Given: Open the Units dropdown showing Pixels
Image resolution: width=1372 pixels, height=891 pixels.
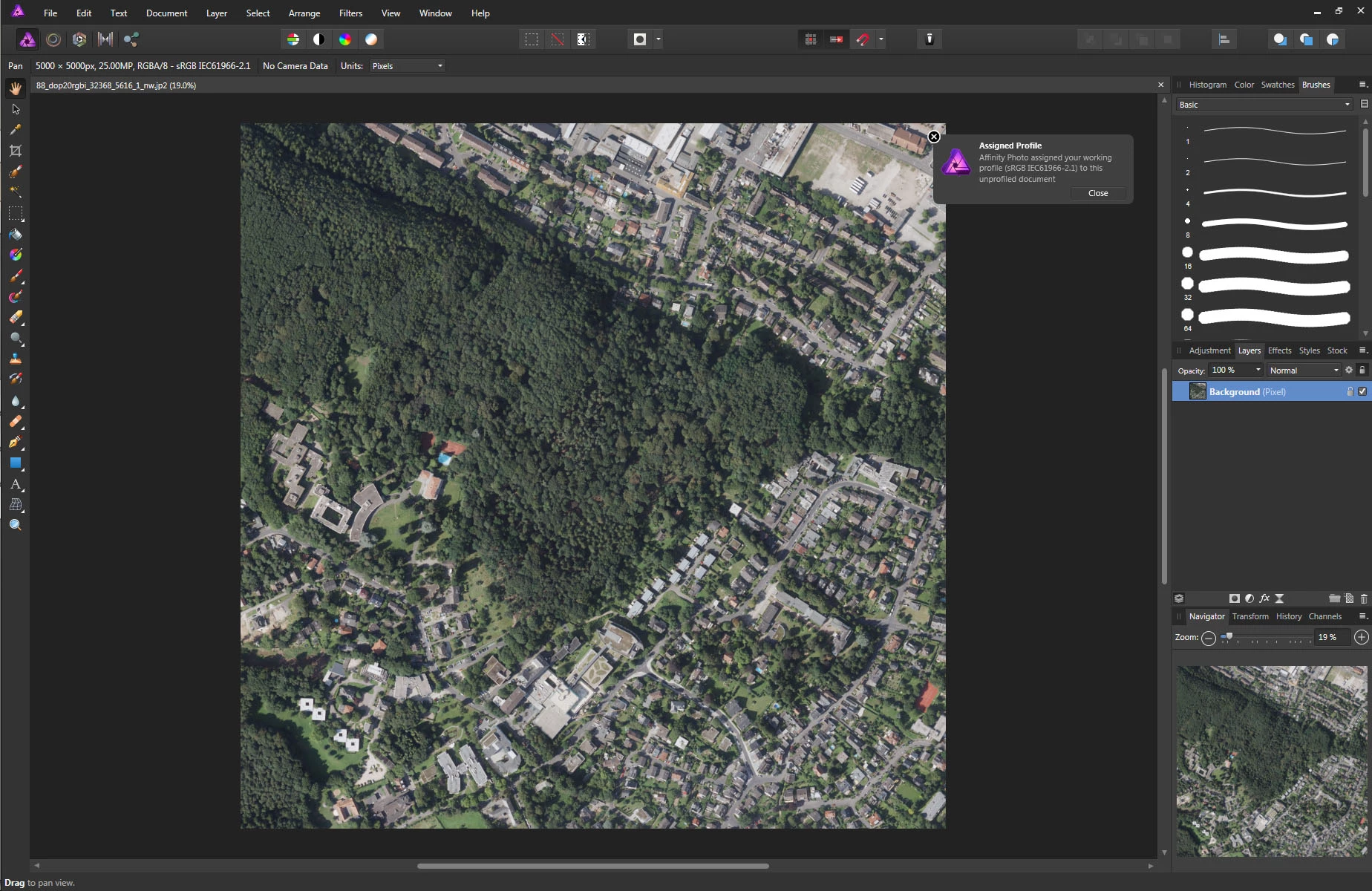Looking at the screenshot, I should 408,66.
